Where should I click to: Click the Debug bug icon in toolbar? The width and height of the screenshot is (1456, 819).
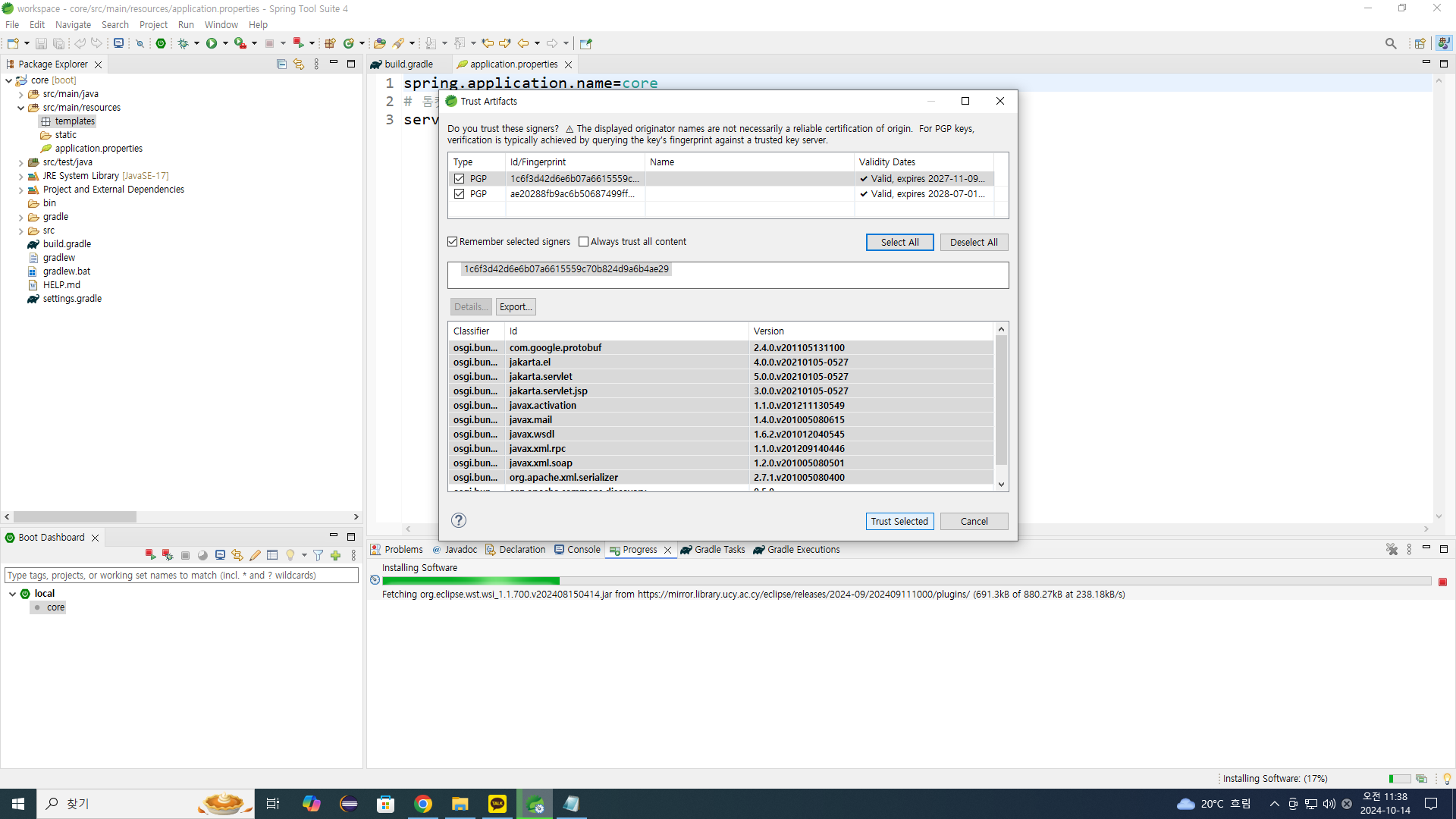[183, 43]
